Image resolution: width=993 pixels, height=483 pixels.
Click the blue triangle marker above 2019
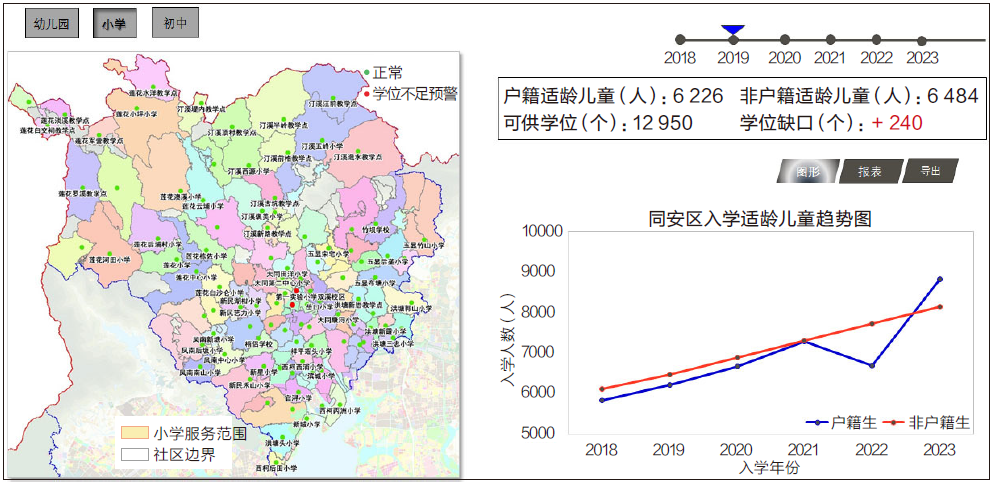[733, 30]
